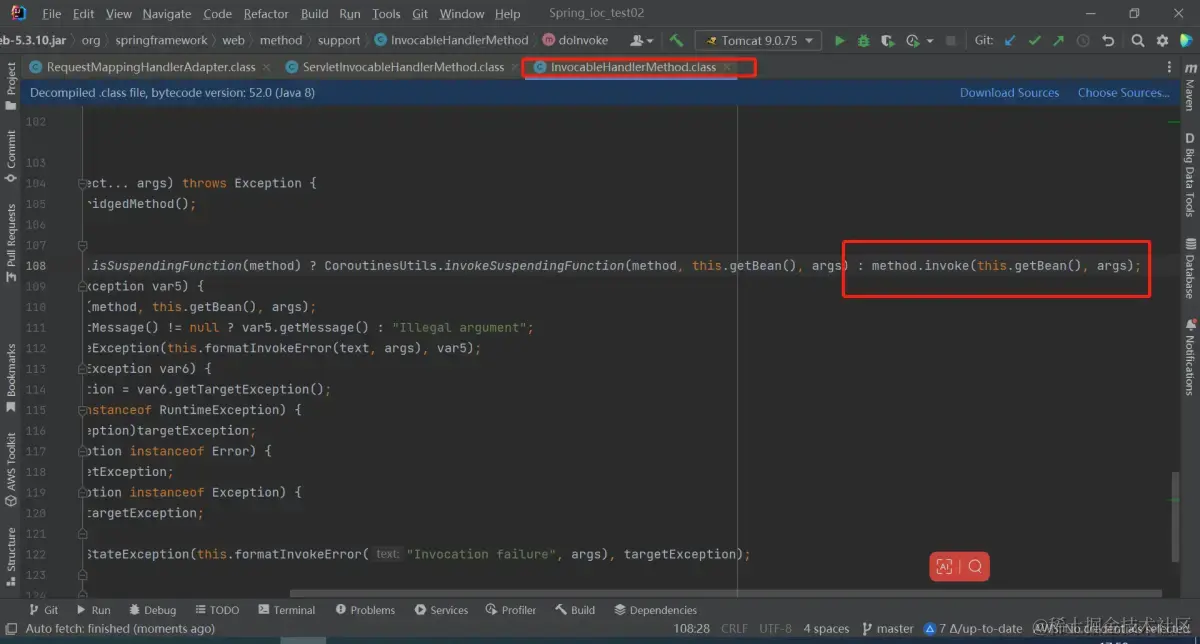Expand profiler run options dropdown arrow
This screenshot has height=644, width=1200.
coord(928,41)
